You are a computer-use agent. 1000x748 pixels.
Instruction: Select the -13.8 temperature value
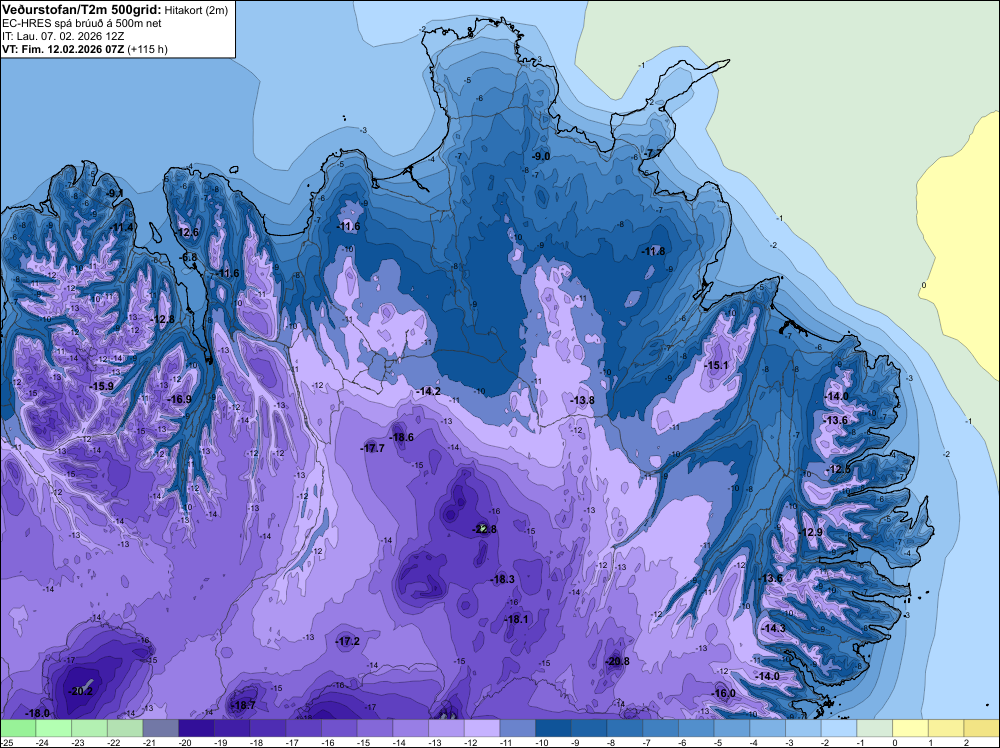coord(582,400)
